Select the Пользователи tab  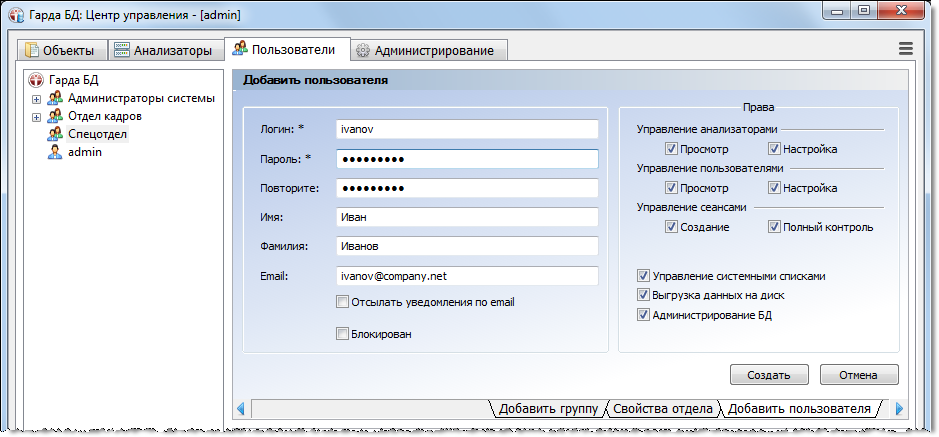(287, 48)
